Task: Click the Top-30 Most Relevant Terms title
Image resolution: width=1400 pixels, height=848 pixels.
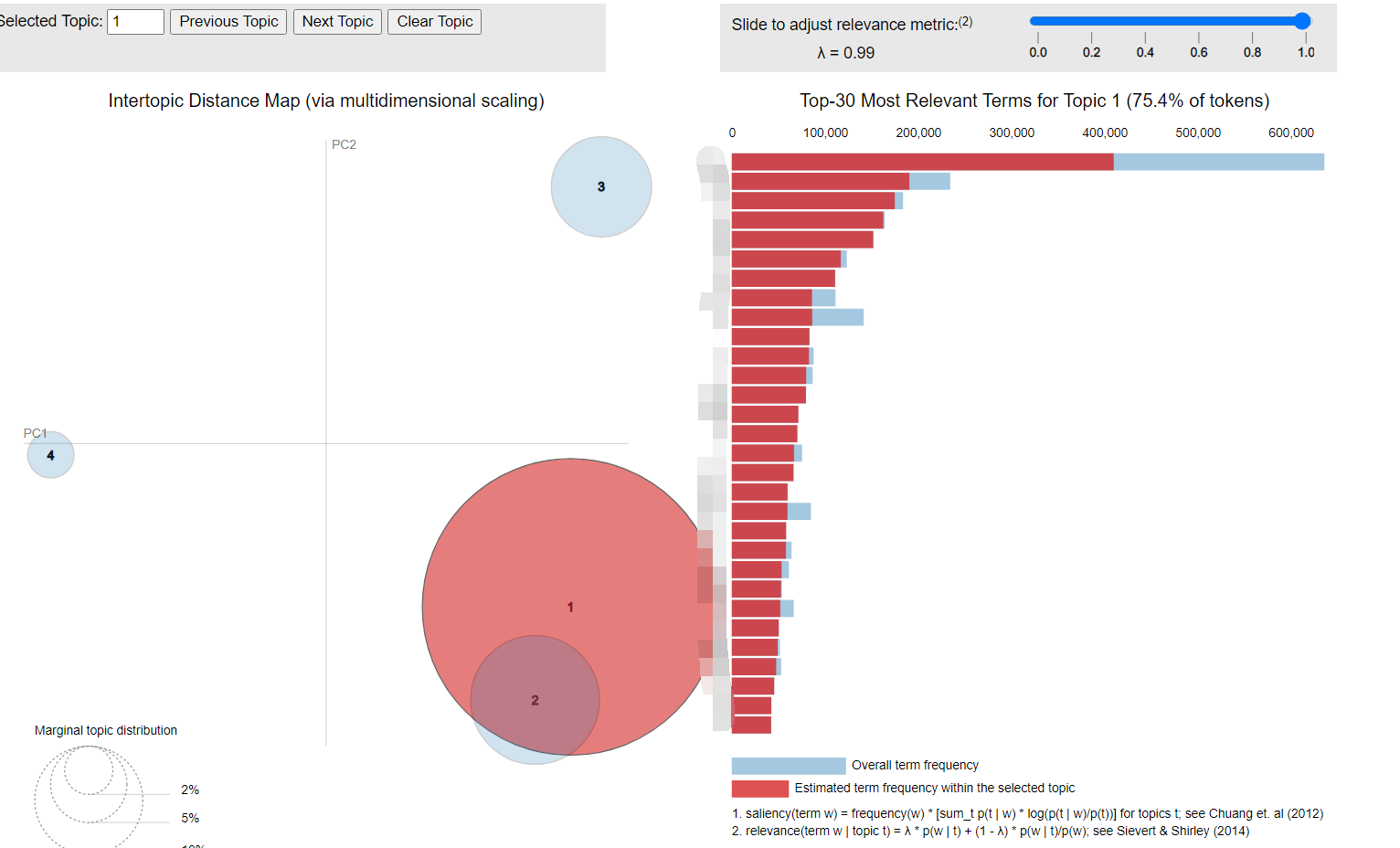Action: click(x=1034, y=101)
